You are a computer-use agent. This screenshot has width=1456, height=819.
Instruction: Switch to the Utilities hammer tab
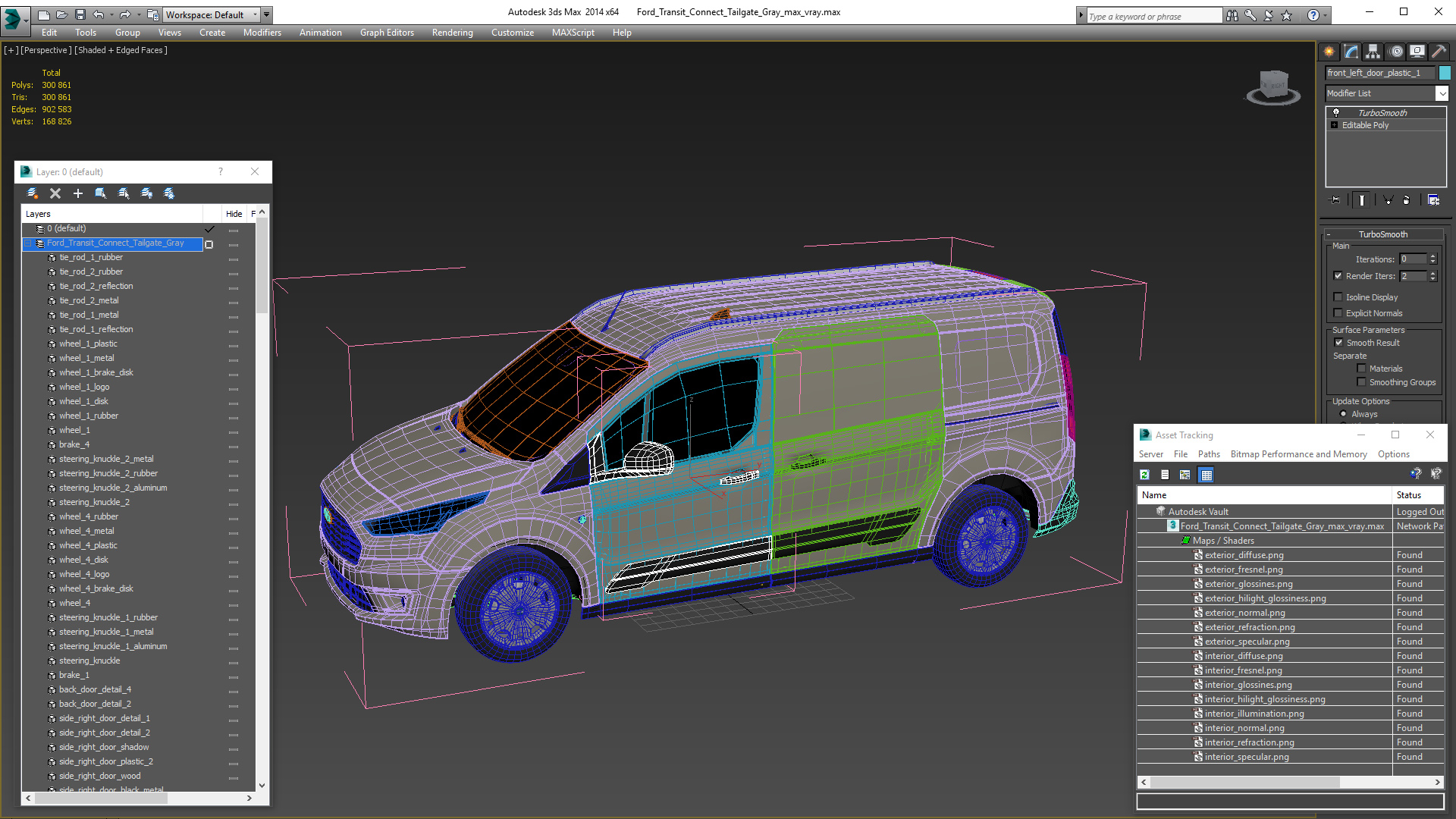(x=1439, y=52)
